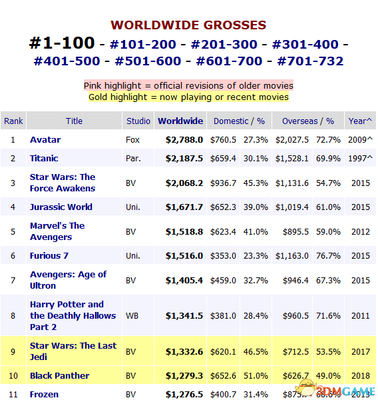Go to the #201-300 rankings page
The height and width of the screenshot is (400, 378).
click(x=224, y=44)
